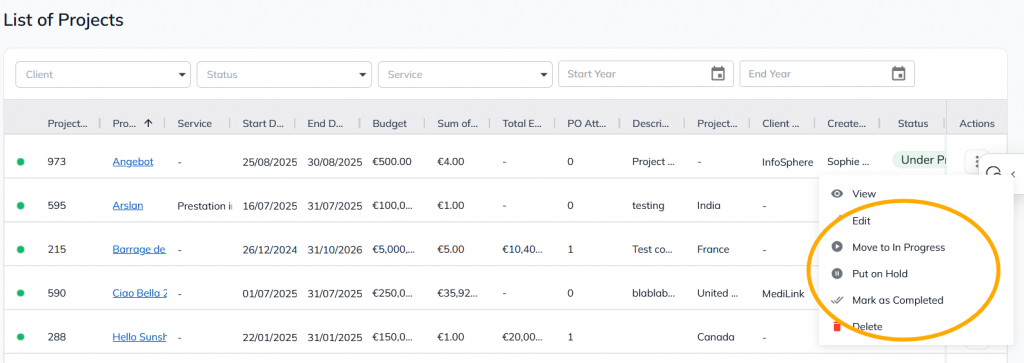Image resolution: width=1024 pixels, height=363 pixels.
Task: Click the Create... column header
Action: (x=846, y=123)
